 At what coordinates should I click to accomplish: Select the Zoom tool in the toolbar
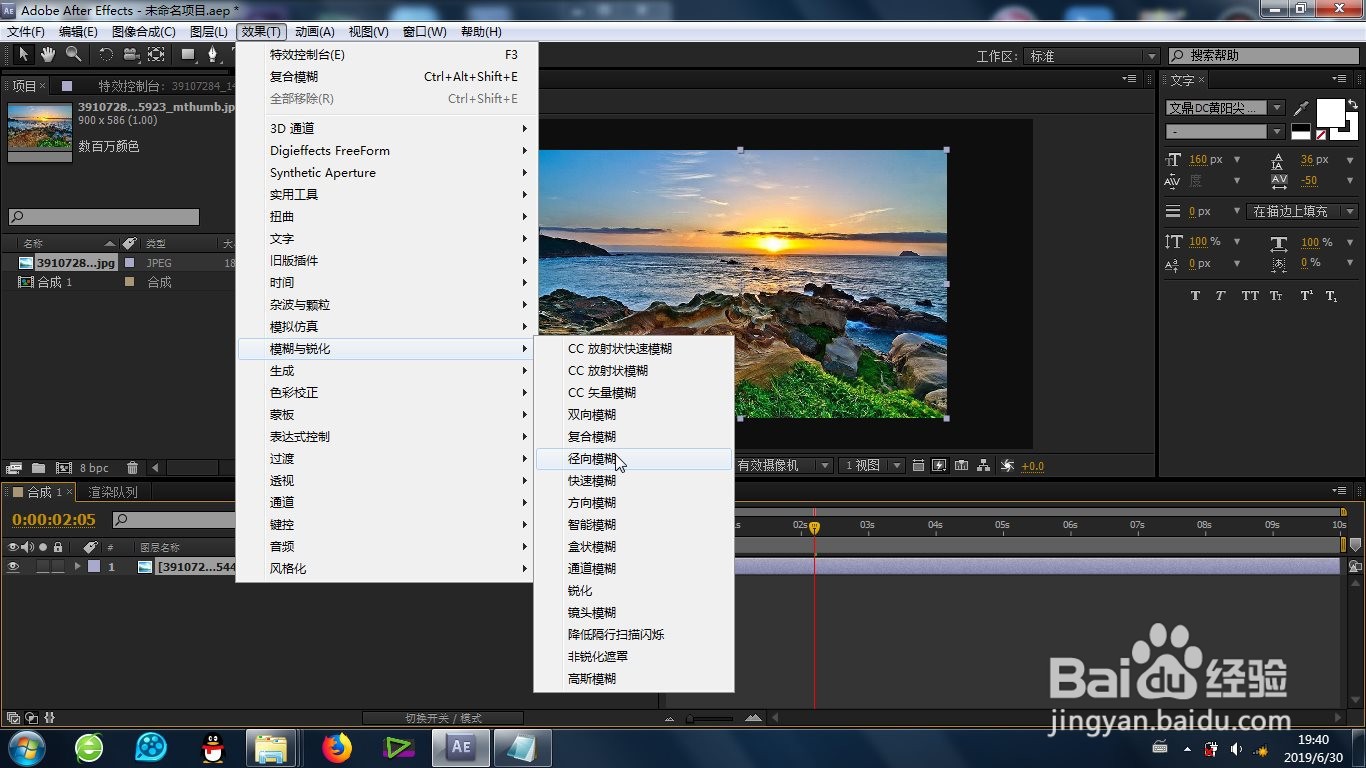pyautogui.click(x=72, y=55)
